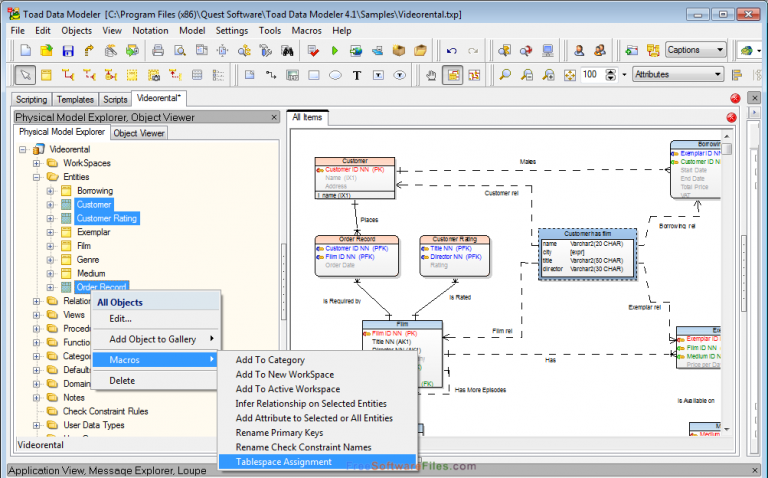This screenshot has height=478, width=768.
Task: Switch to the Scripting tab
Action: pyautogui.click(x=31, y=99)
